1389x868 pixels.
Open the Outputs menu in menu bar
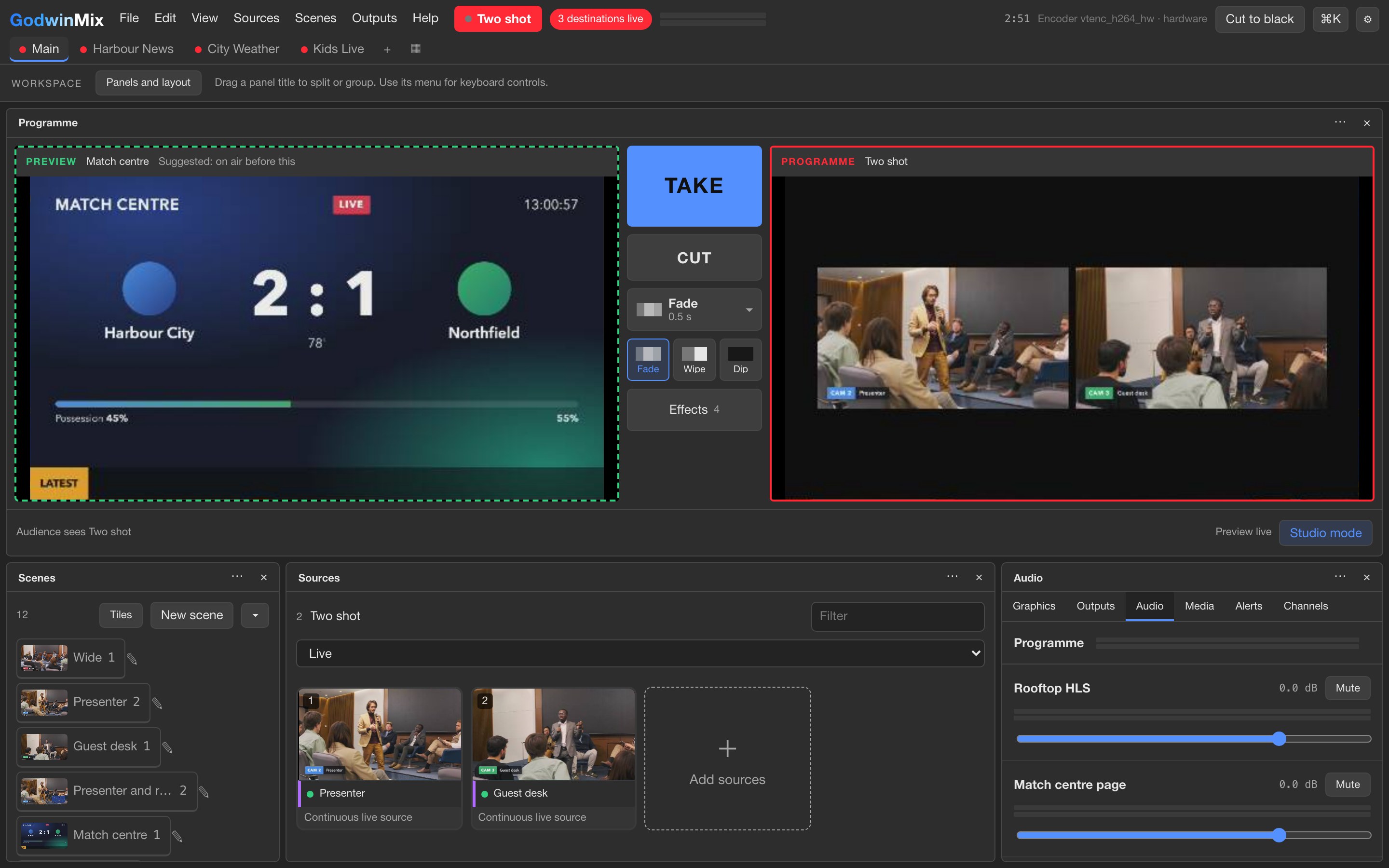tap(374, 18)
